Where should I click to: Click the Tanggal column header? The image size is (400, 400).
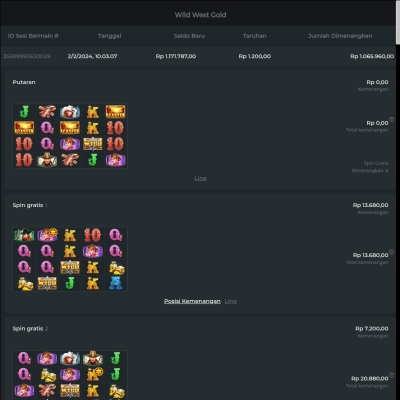tap(110, 36)
